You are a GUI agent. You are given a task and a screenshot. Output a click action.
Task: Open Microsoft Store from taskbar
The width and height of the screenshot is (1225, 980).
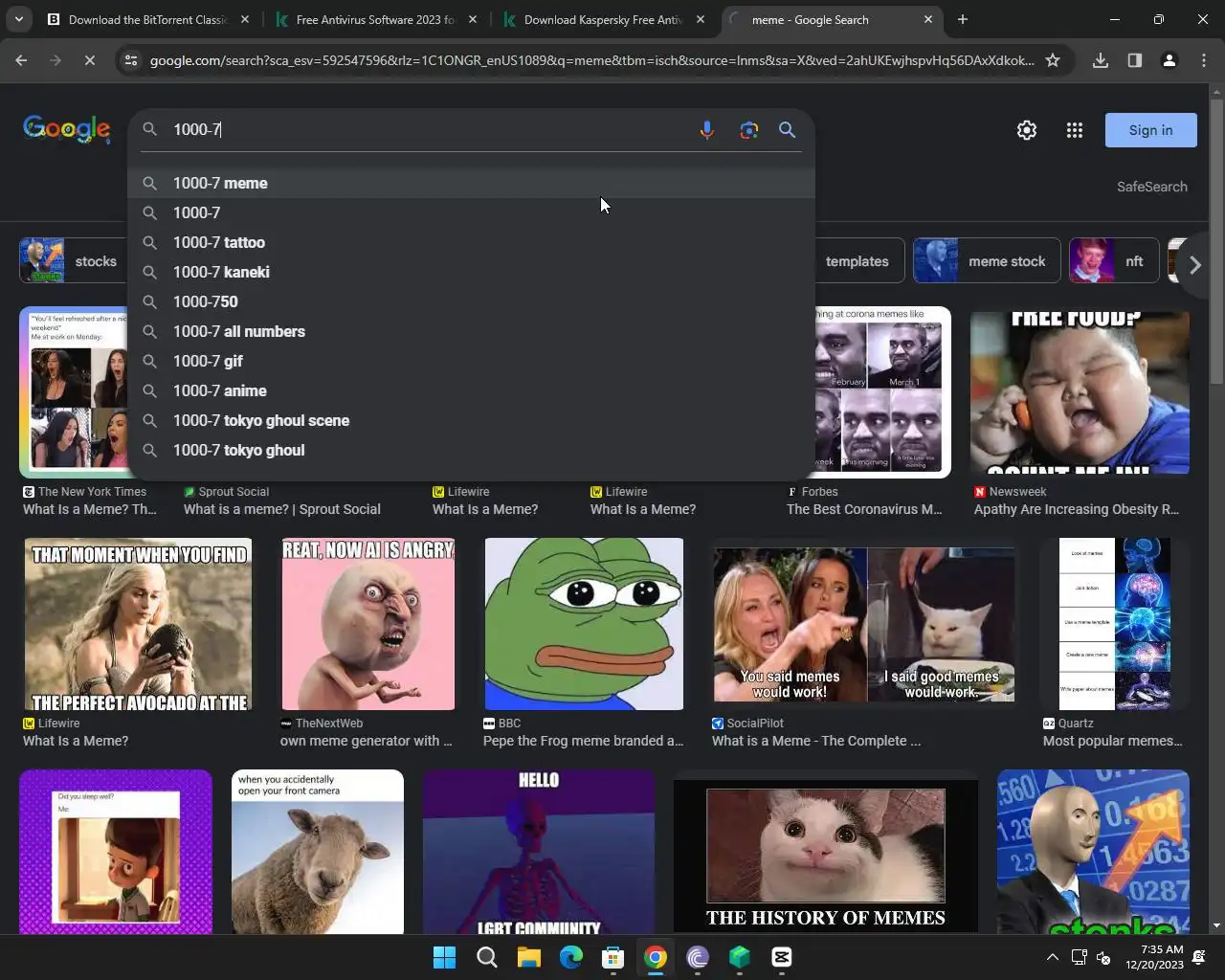click(612, 957)
